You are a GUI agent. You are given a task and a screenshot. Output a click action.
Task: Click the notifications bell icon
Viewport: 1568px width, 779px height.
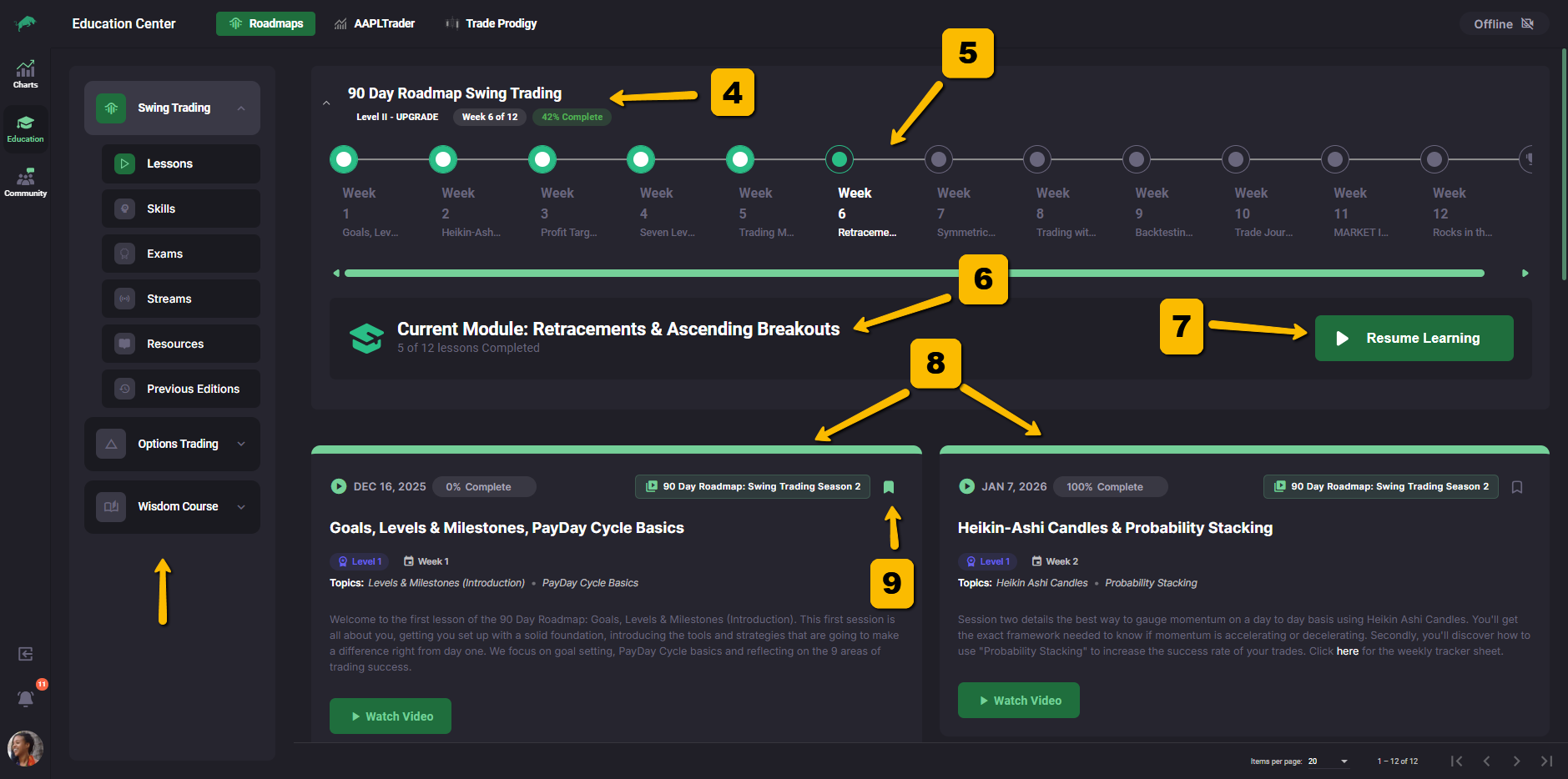tap(26, 698)
